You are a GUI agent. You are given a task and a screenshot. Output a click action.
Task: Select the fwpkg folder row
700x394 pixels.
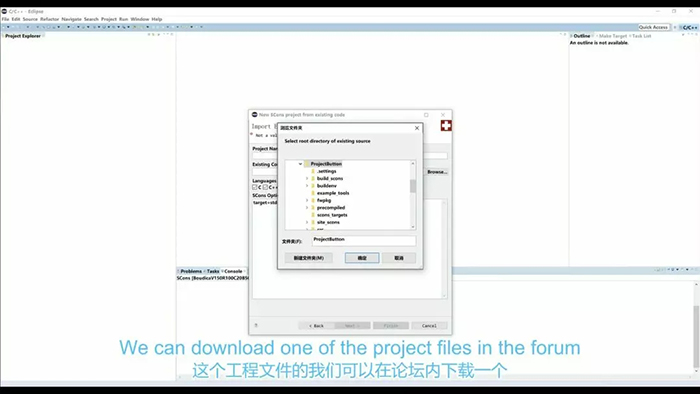324,200
